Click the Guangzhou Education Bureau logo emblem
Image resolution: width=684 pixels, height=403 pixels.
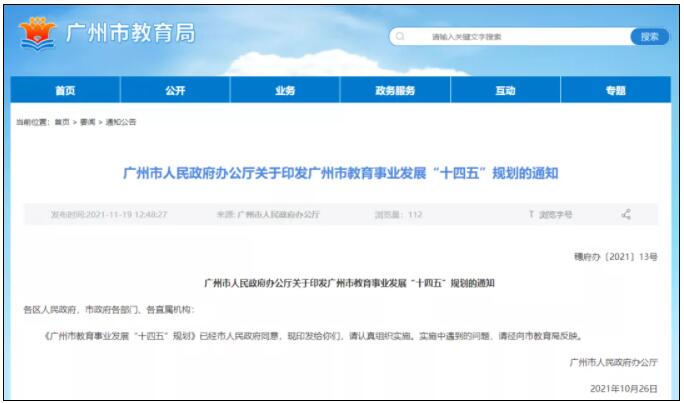tap(38, 35)
